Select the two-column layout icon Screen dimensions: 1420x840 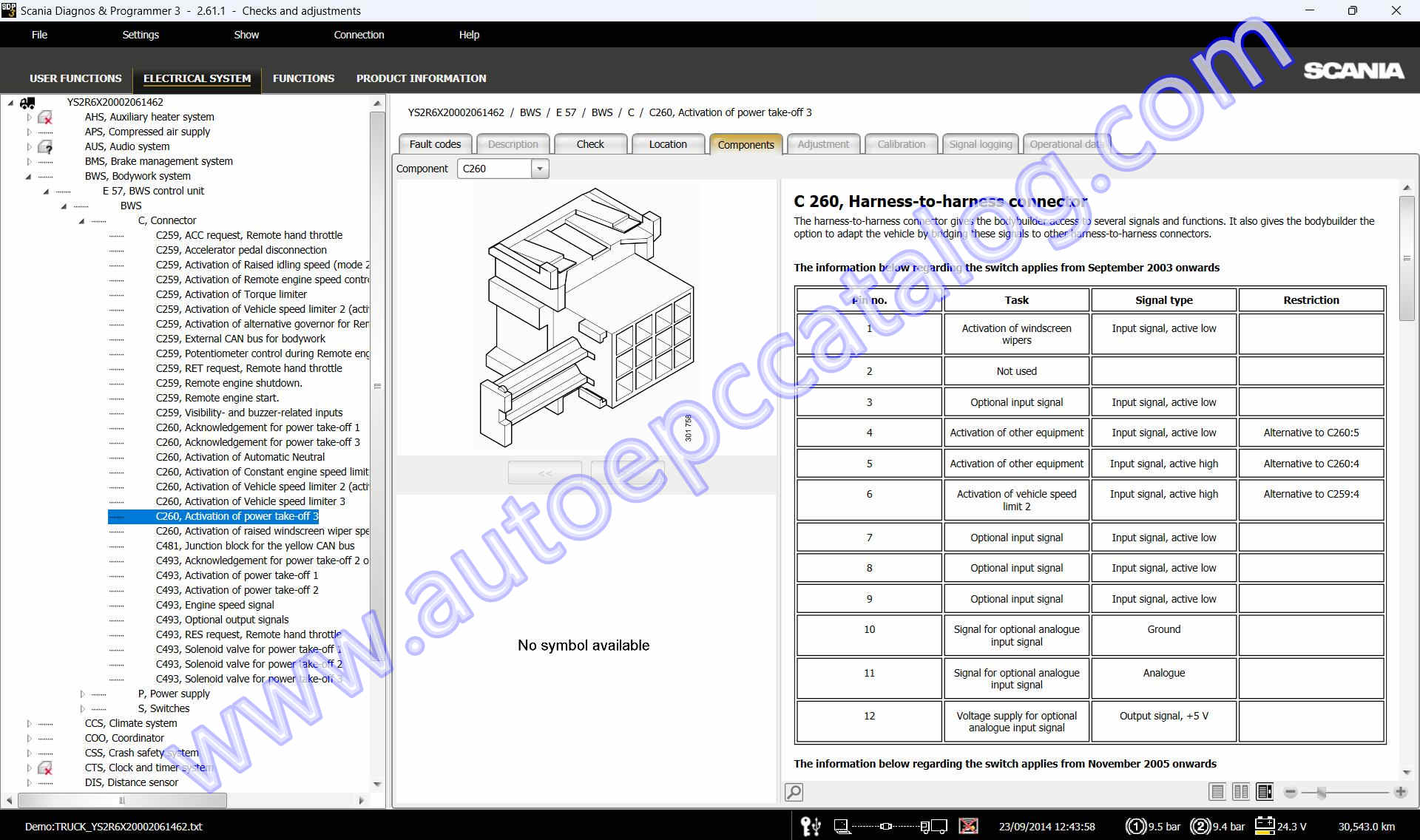[x=1240, y=791]
